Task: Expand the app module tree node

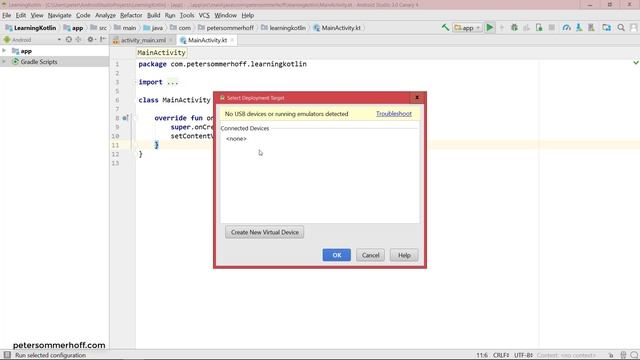Action: point(4,51)
